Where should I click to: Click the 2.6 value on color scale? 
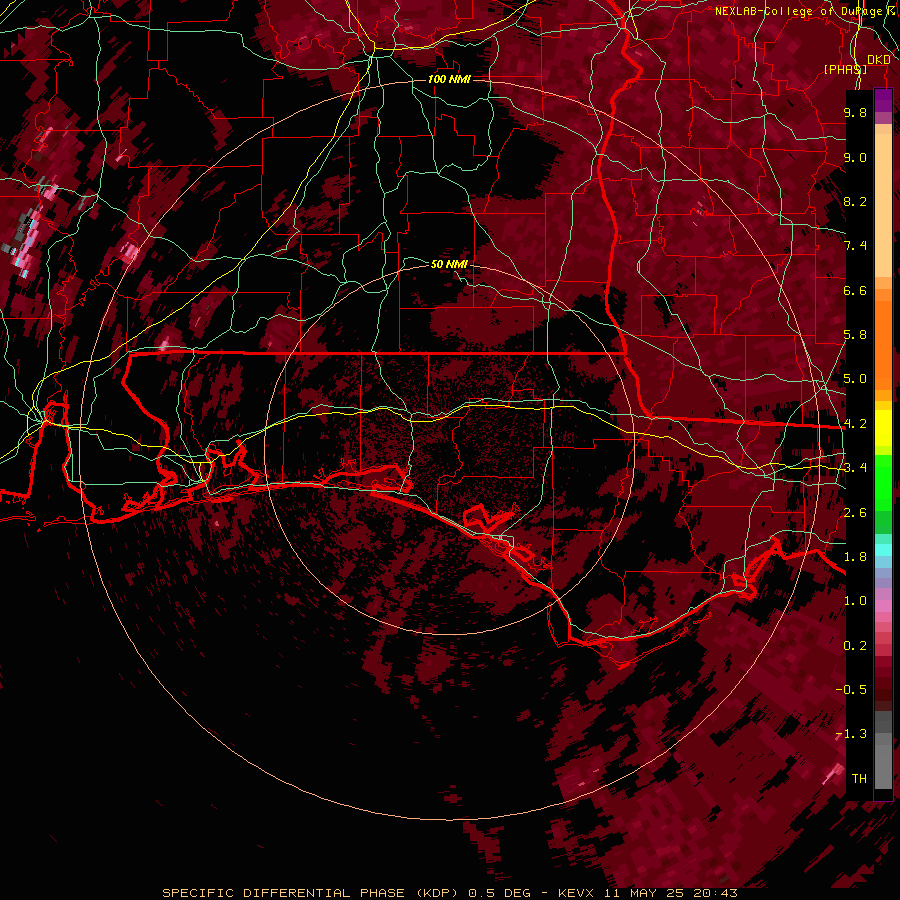(855, 513)
